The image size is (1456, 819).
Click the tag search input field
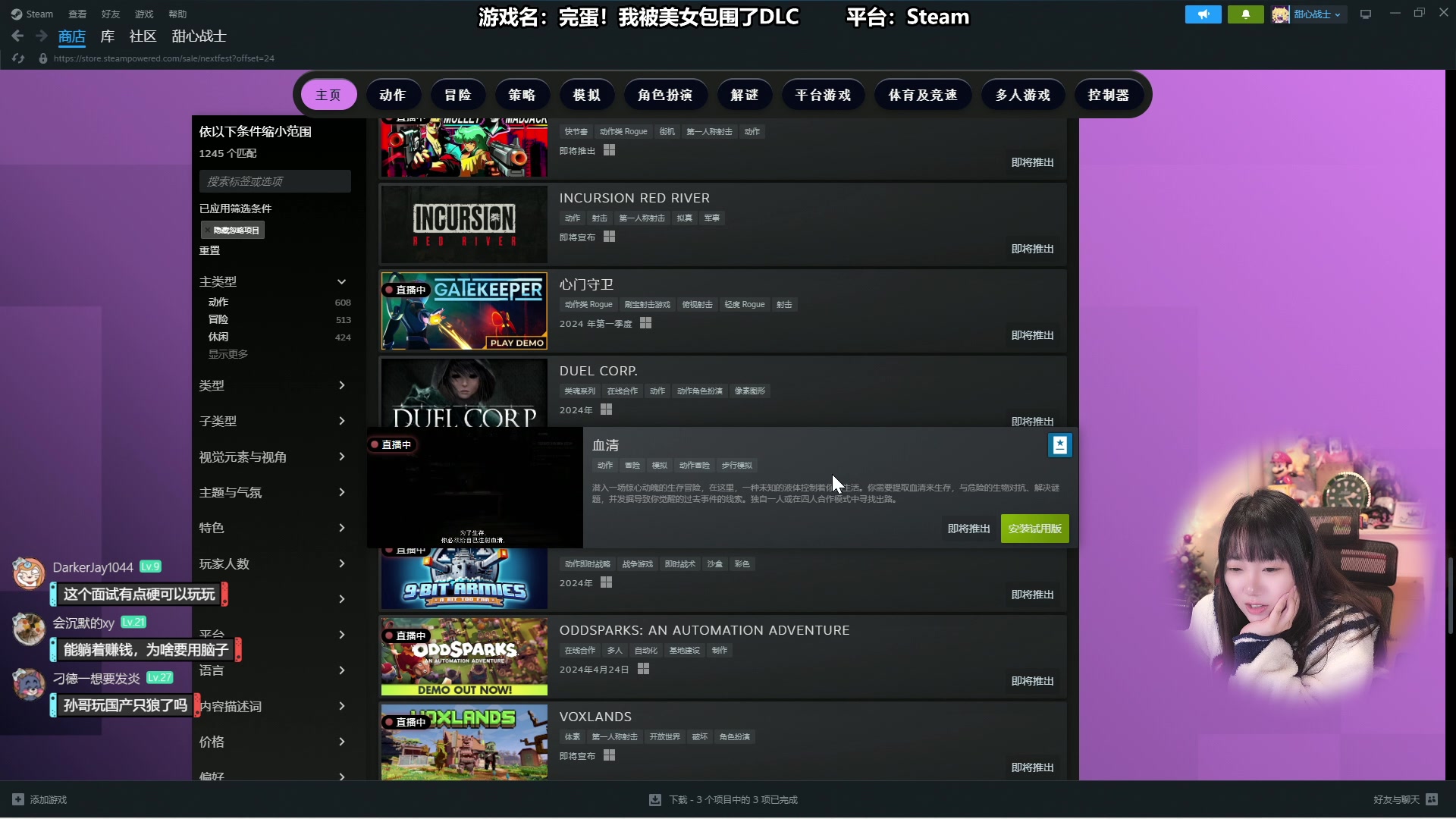275,181
